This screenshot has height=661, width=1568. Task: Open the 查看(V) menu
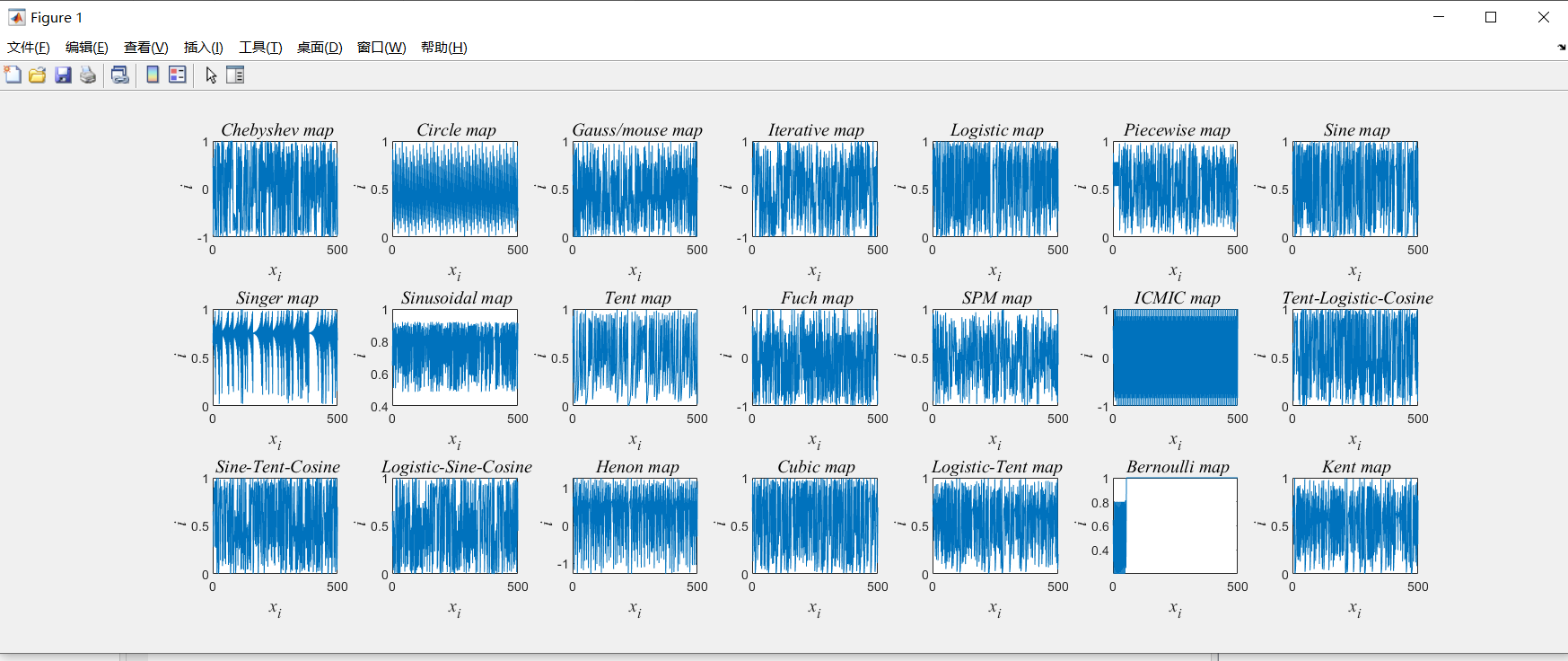click(x=145, y=48)
